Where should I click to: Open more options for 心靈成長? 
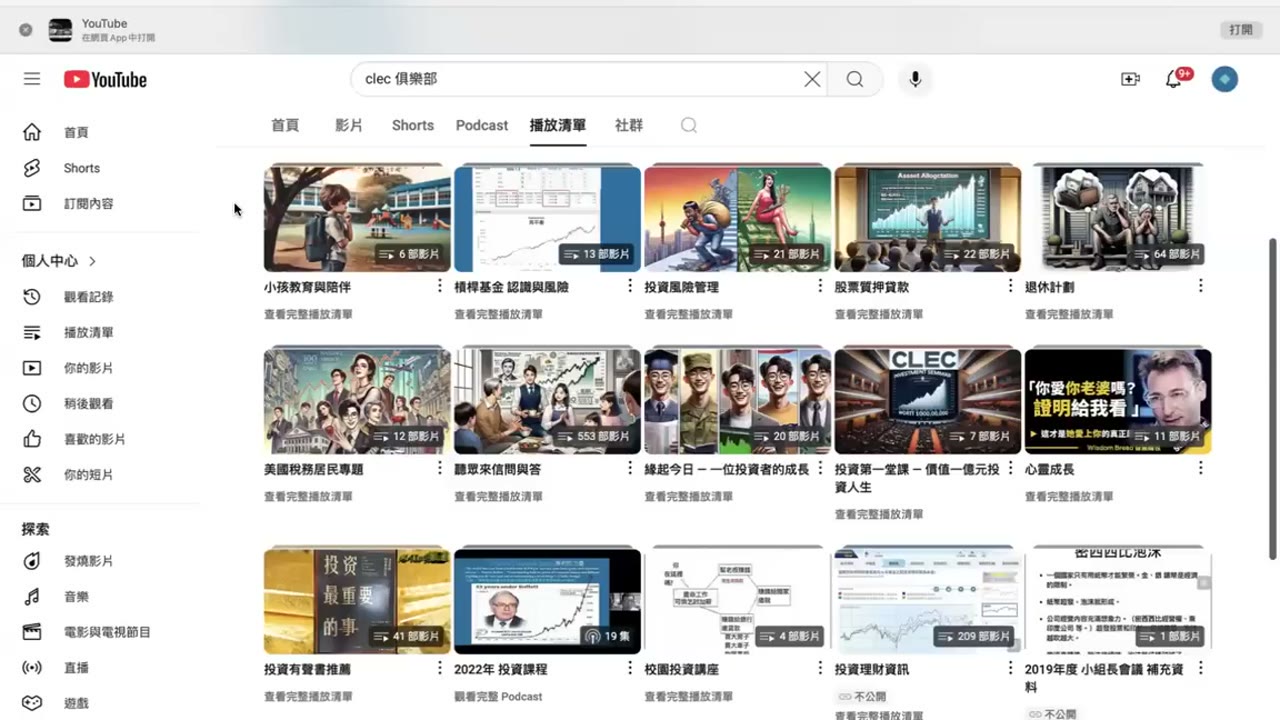pos(1200,468)
